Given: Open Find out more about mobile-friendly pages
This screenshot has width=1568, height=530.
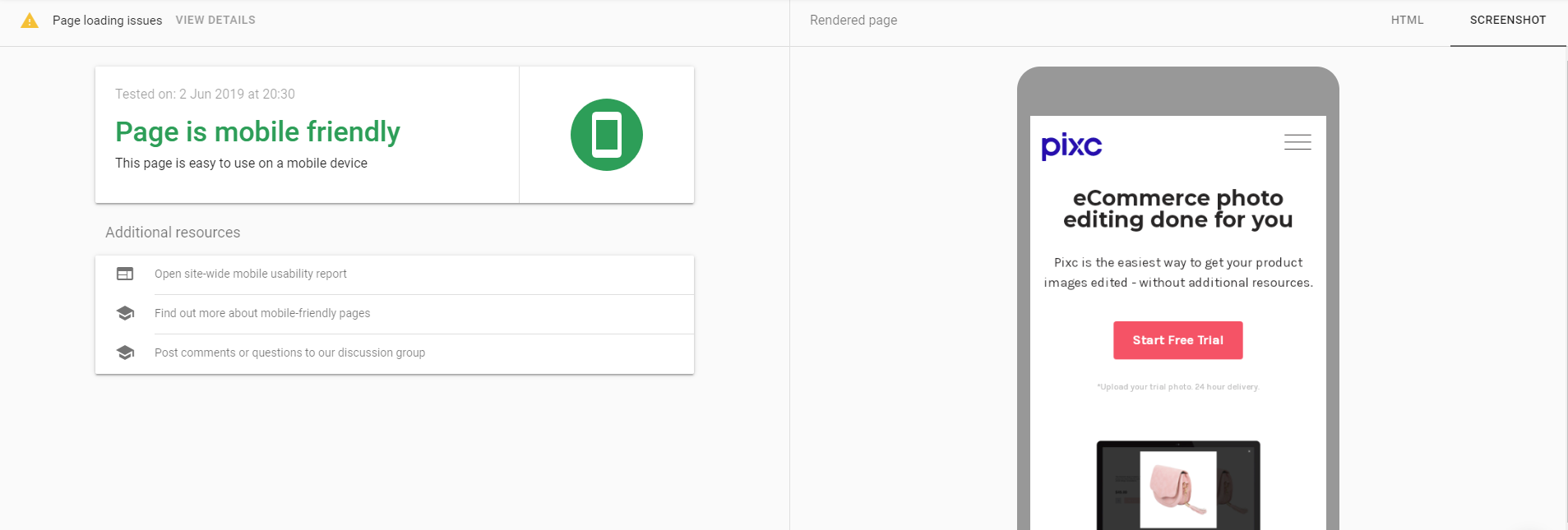Looking at the screenshot, I should (262, 313).
